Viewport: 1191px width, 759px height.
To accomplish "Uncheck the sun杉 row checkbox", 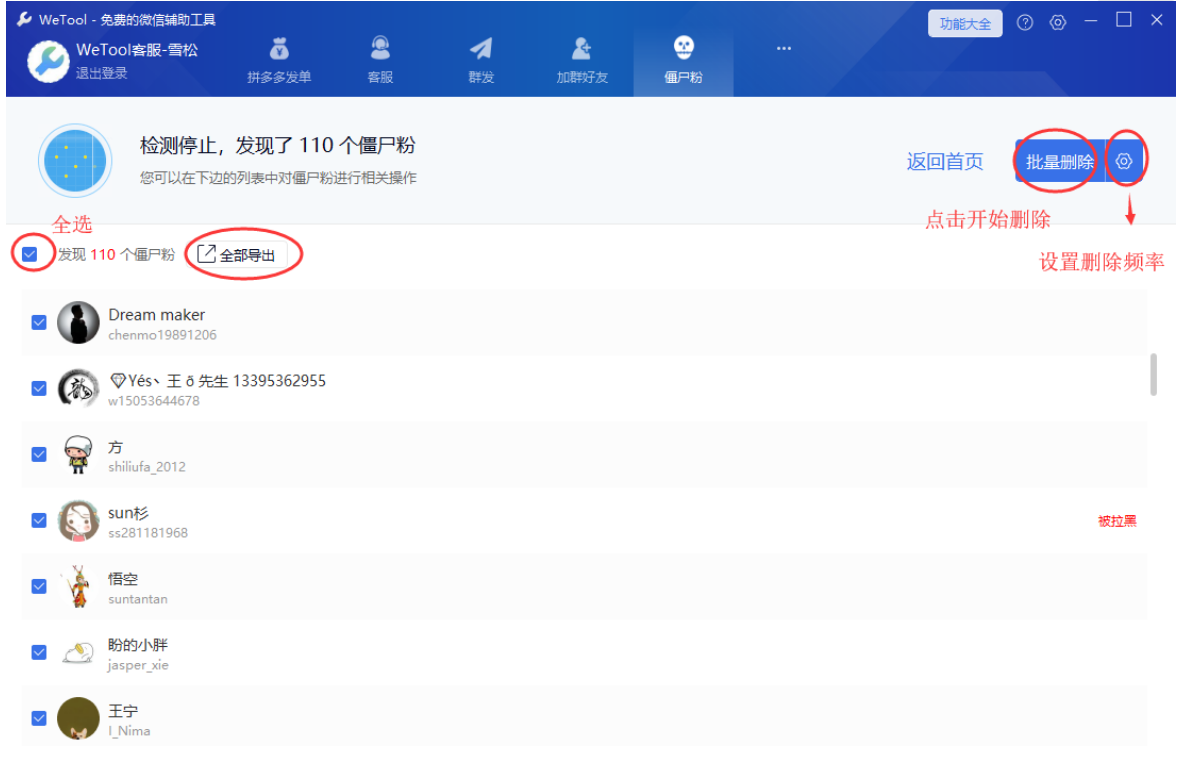I will pos(39,520).
